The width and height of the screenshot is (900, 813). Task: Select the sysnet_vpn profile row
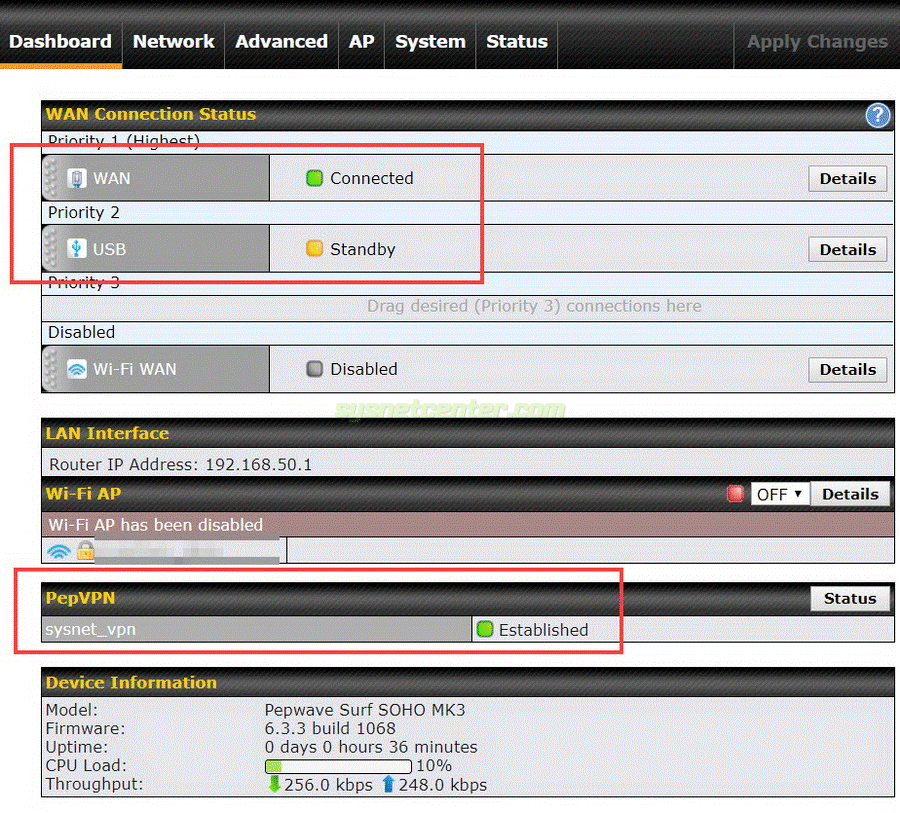click(x=256, y=629)
